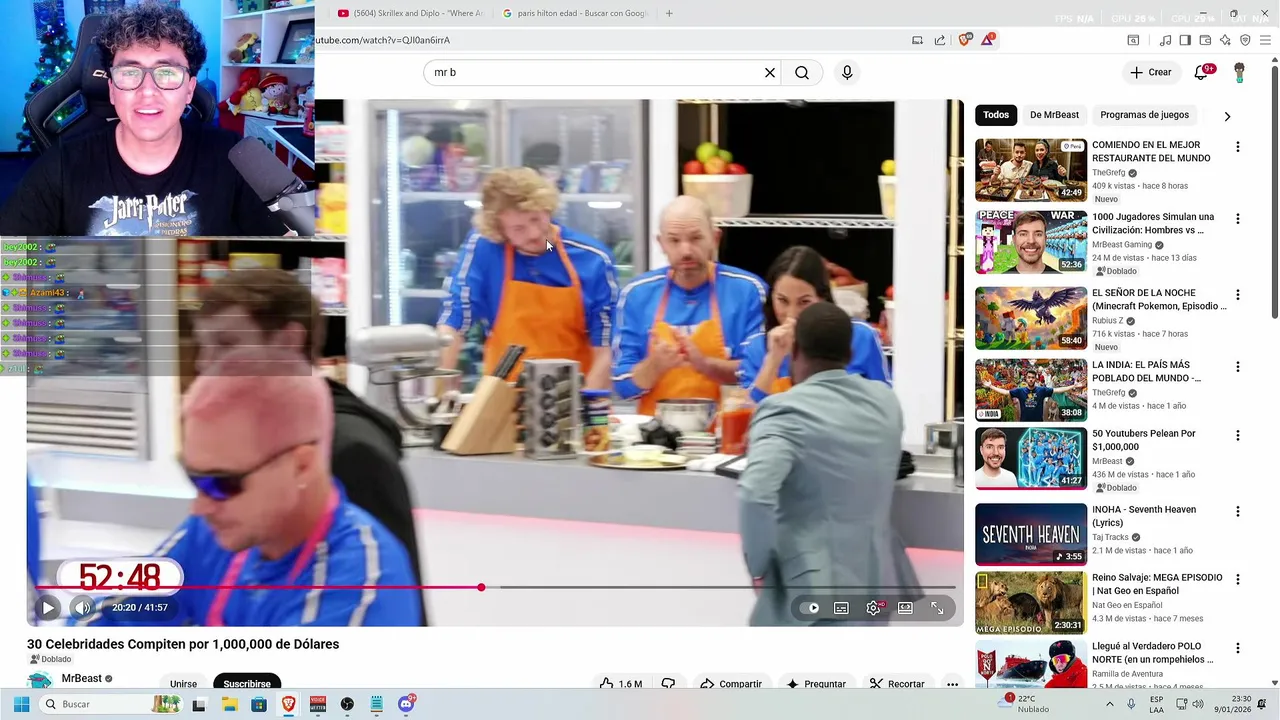Click the Suscribirse button

pos(247,684)
